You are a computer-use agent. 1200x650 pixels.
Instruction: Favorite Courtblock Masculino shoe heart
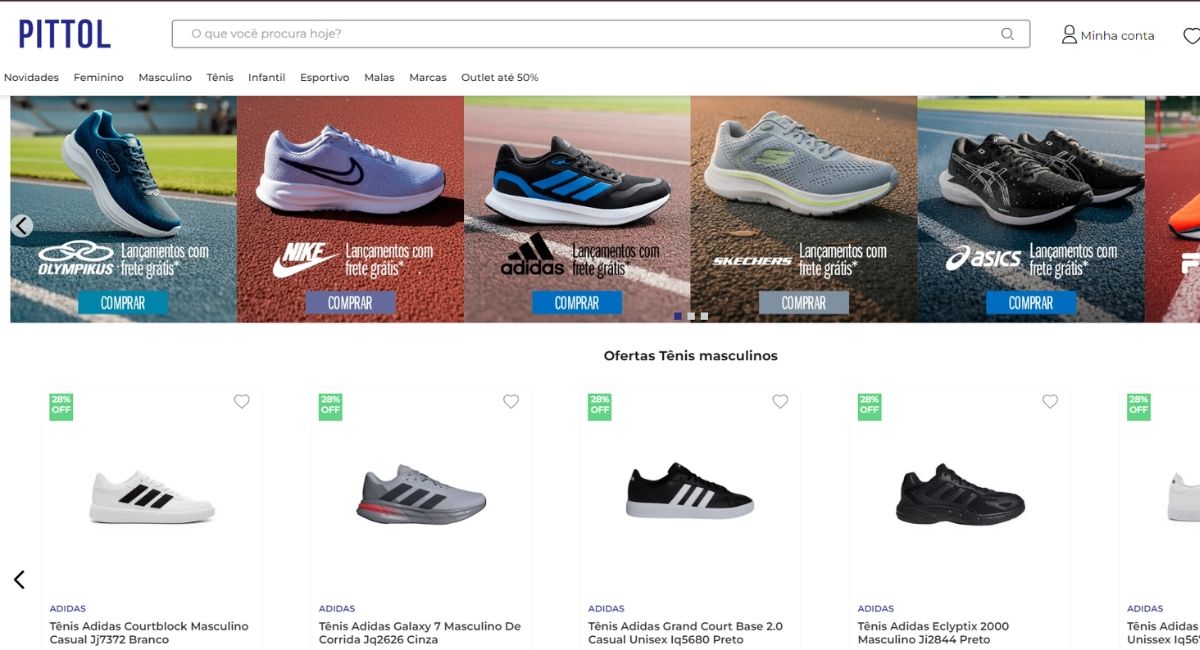[242, 401]
